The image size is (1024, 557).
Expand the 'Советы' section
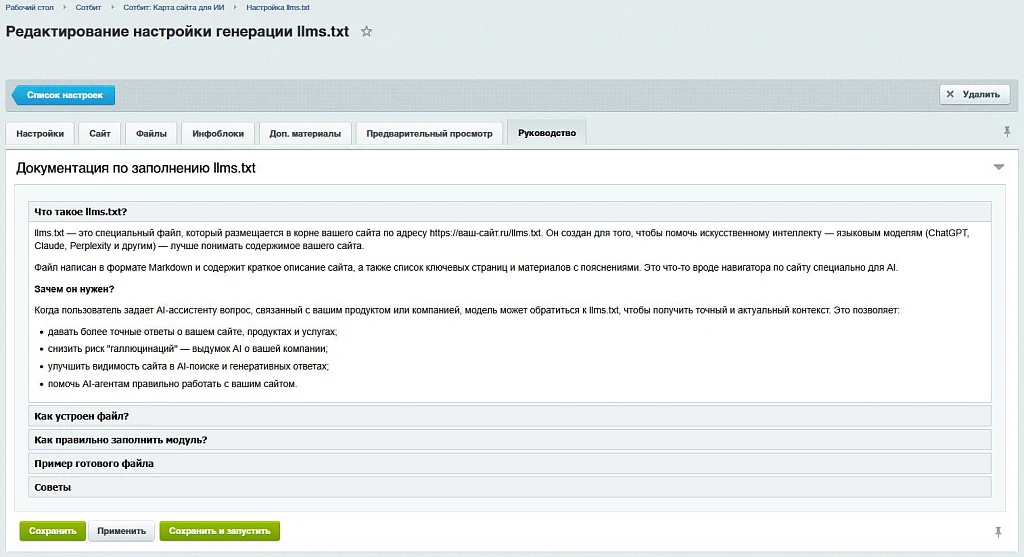click(x=509, y=486)
